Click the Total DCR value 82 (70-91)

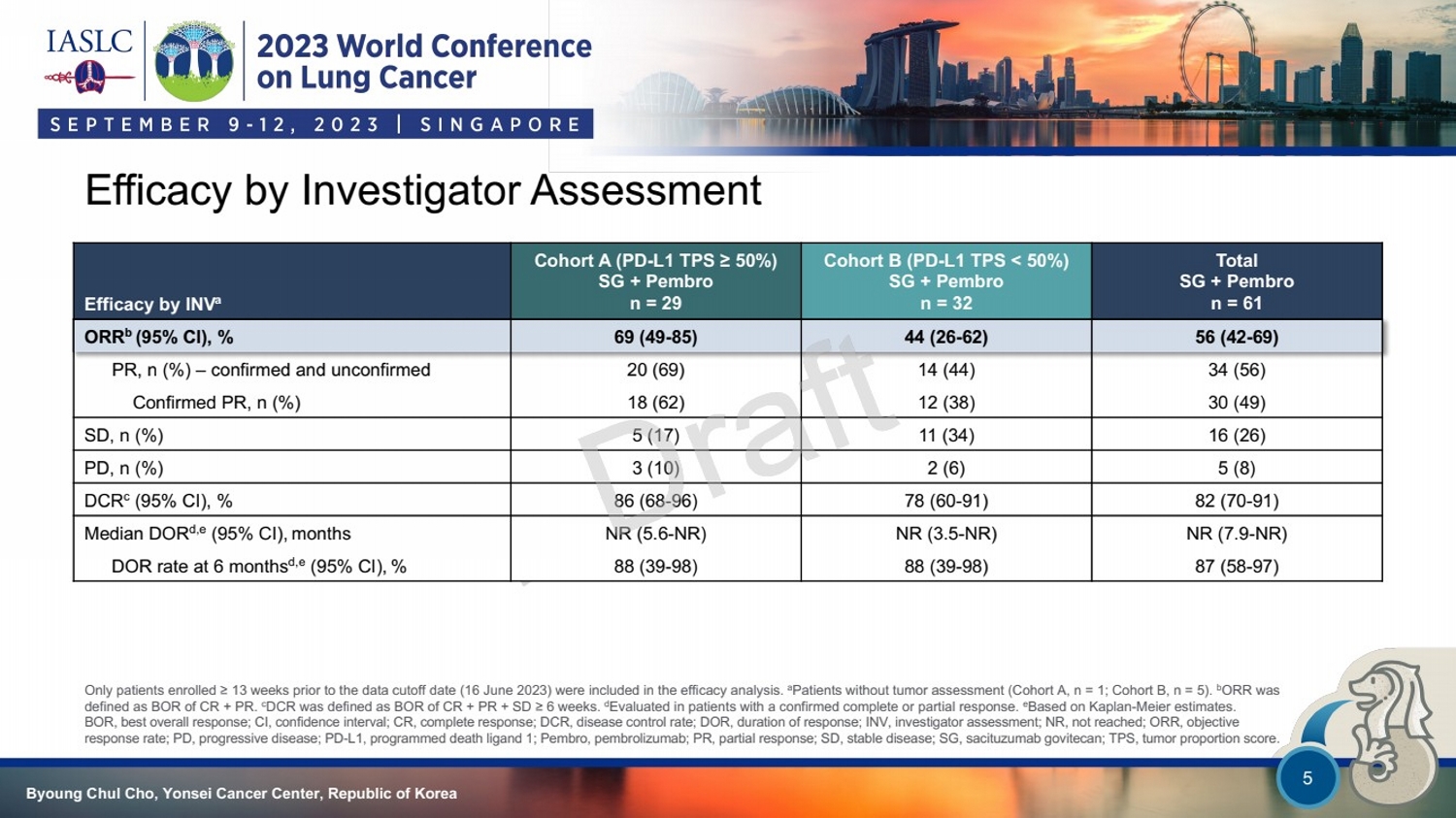pyautogui.click(x=1236, y=501)
